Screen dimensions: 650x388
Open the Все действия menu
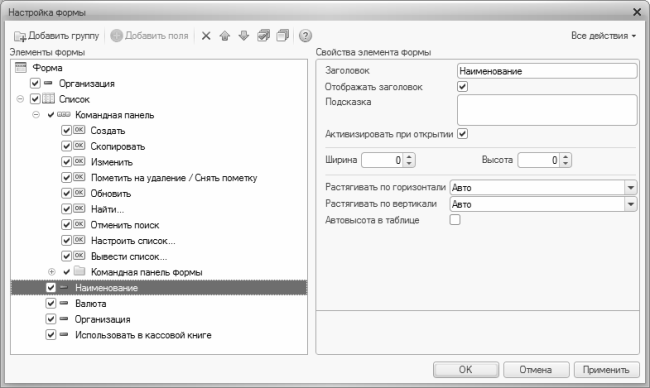click(x=603, y=36)
